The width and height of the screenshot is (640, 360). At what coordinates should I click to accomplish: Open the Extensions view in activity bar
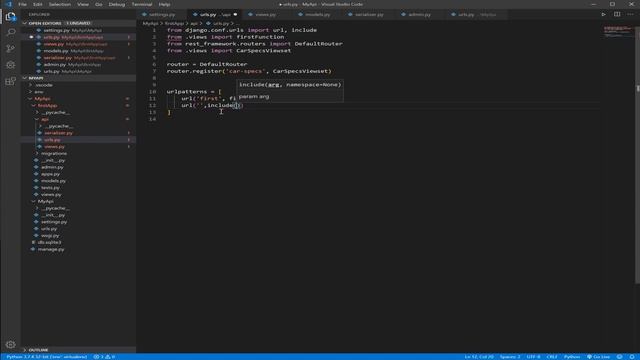pos(11,81)
